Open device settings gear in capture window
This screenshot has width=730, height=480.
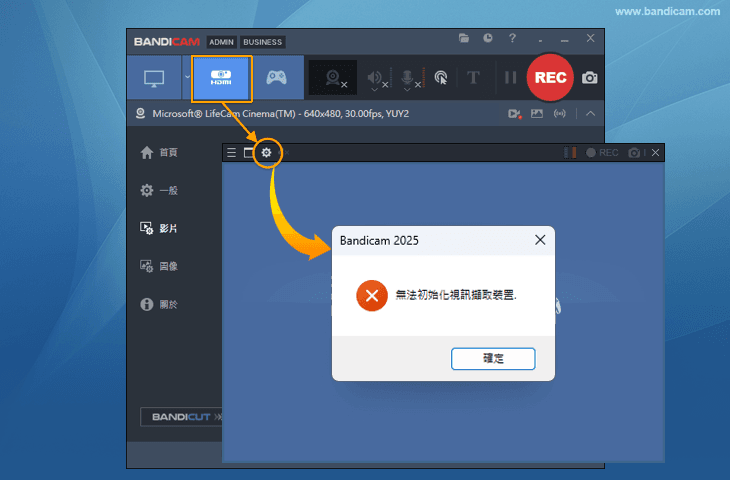pos(266,153)
